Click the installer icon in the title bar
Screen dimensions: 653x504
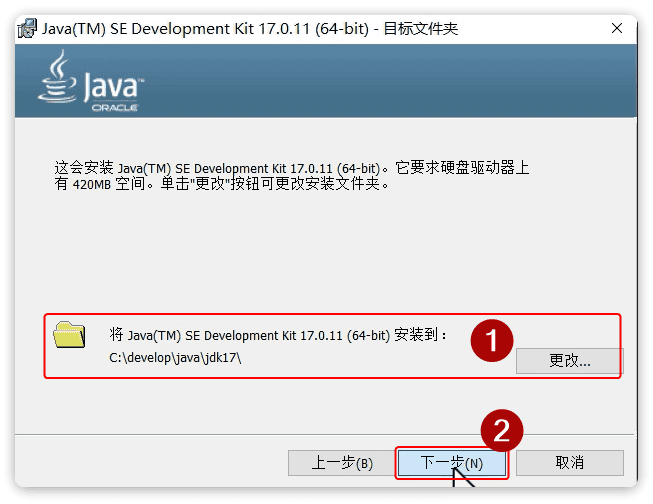tap(27, 28)
